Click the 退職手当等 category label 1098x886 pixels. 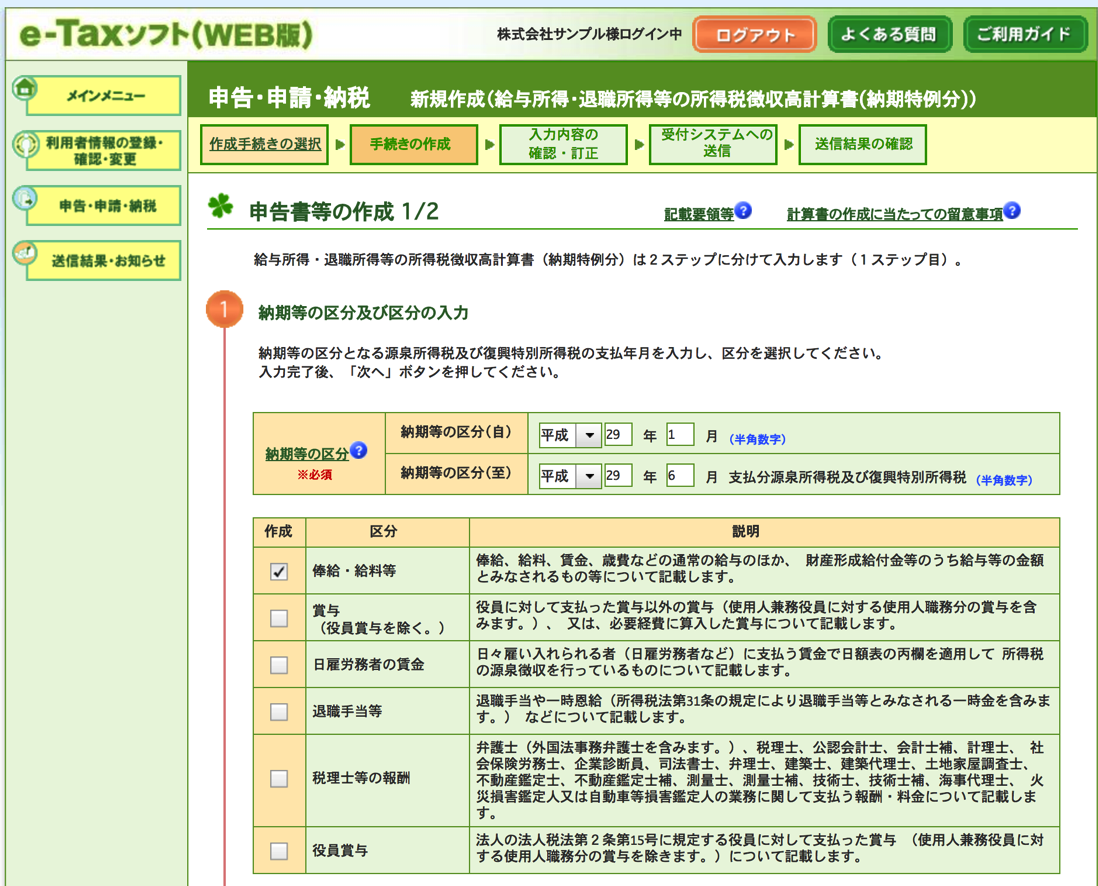[x=347, y=712]
